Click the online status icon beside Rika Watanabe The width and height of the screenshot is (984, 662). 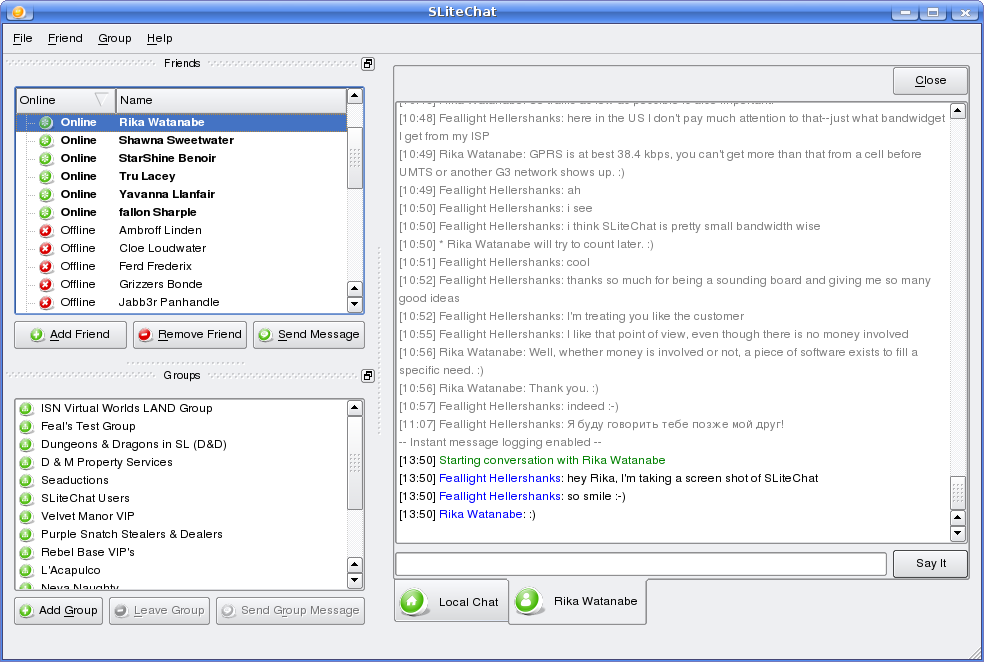(x=46, y=122)
